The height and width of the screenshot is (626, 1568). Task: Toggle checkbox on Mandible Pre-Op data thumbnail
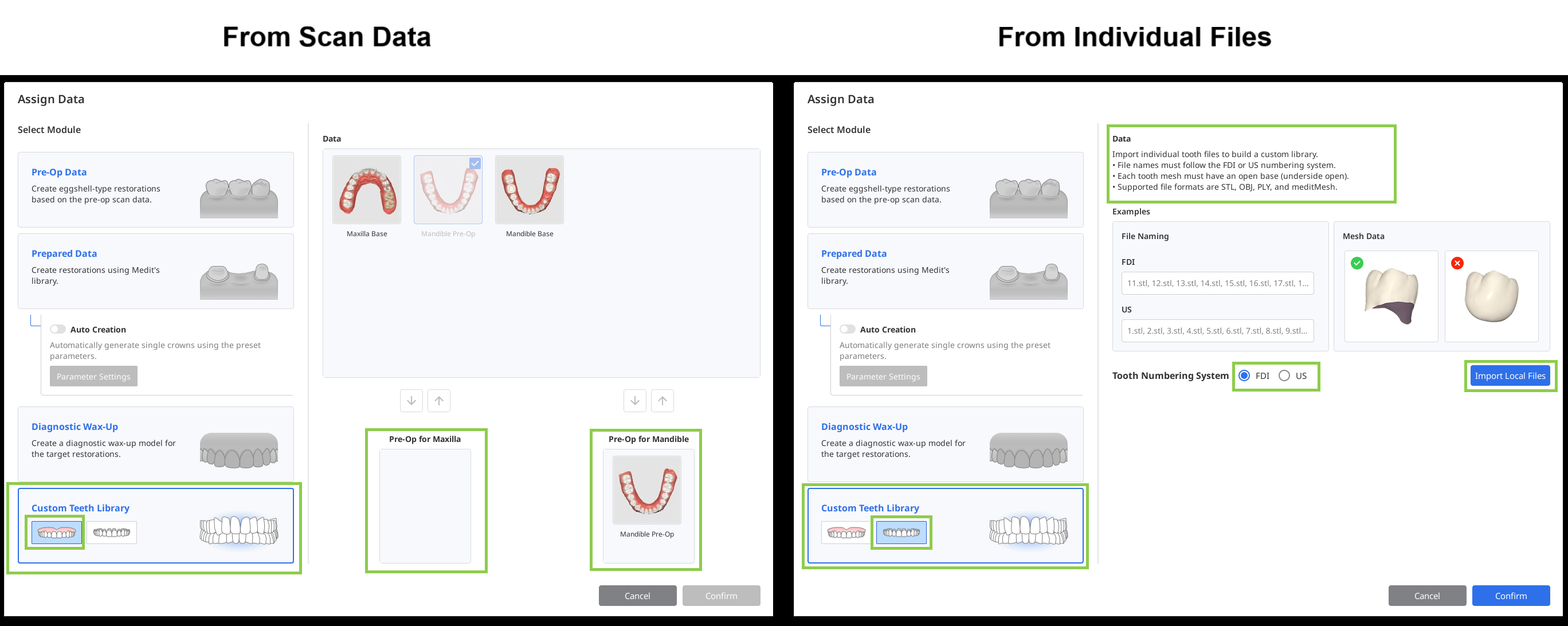pyautogui.click(x=475, y=163)
